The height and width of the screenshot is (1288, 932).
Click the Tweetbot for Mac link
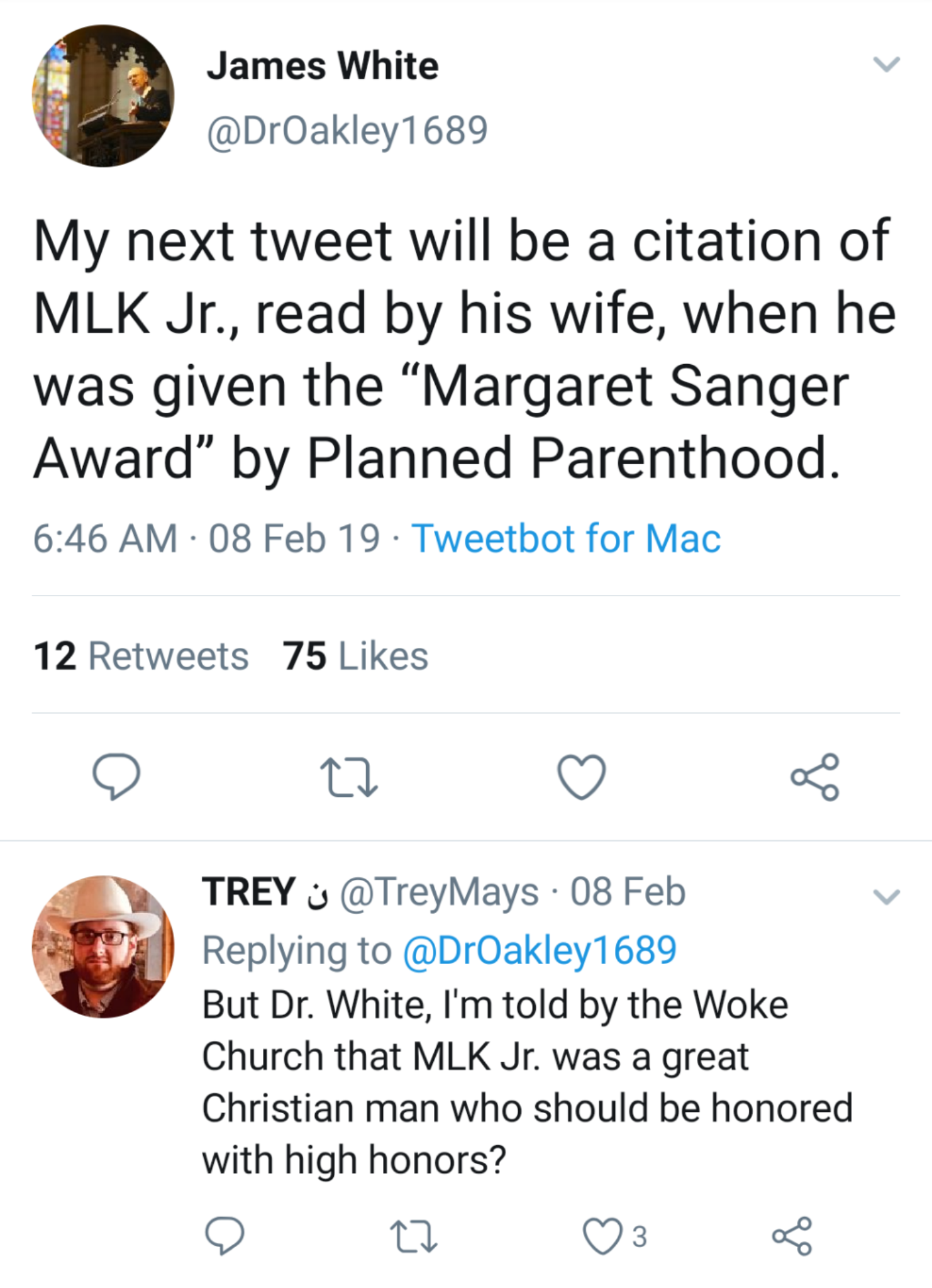click(566, 539)
